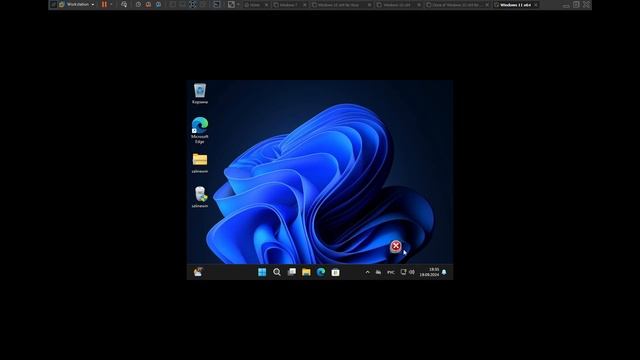
Task: Click the red X error icon on desktop
Action: [x=396, y=246]
